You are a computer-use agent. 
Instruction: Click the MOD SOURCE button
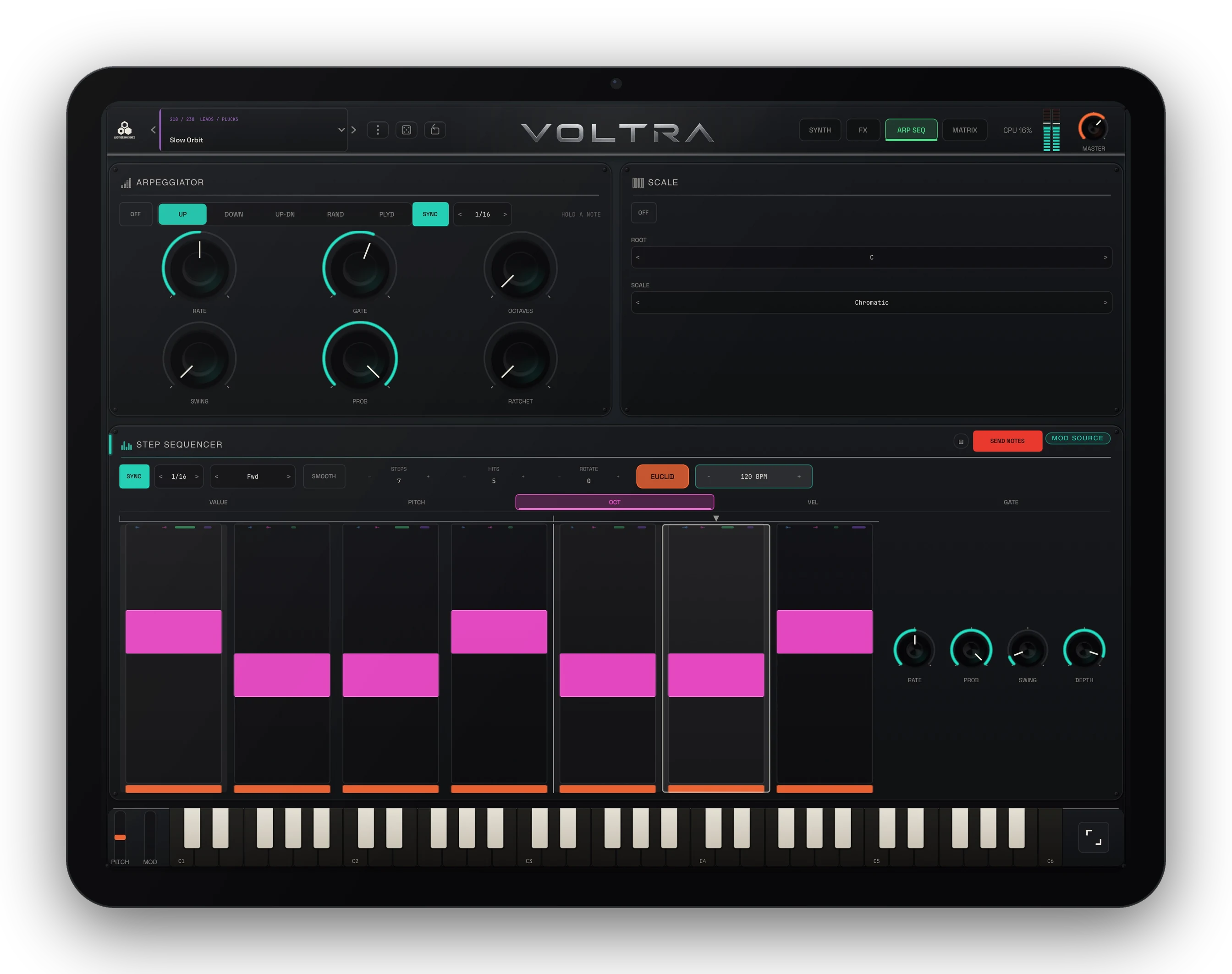1078,438
